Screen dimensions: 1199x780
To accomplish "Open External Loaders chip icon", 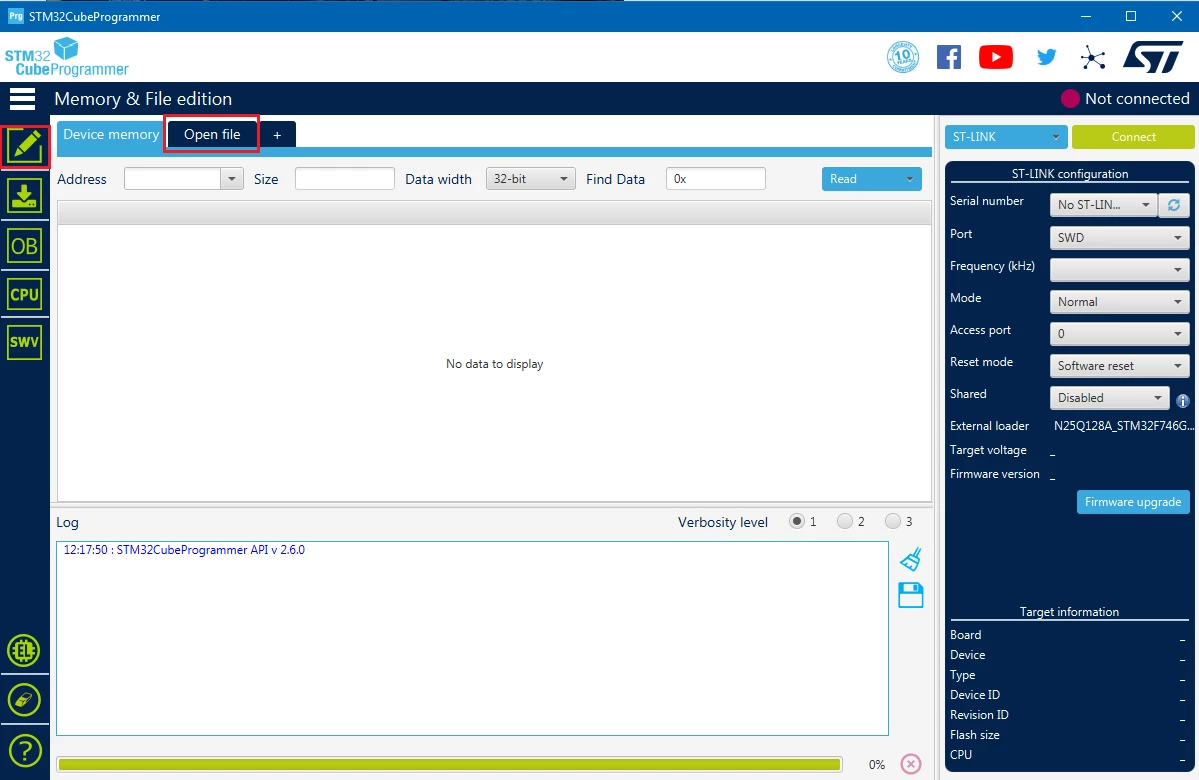I will [x=24, y=651].
